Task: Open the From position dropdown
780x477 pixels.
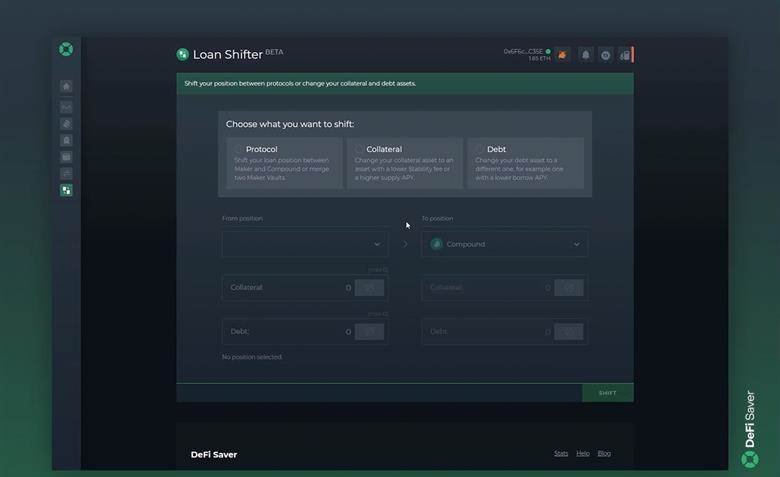Action: click(304, 244)
